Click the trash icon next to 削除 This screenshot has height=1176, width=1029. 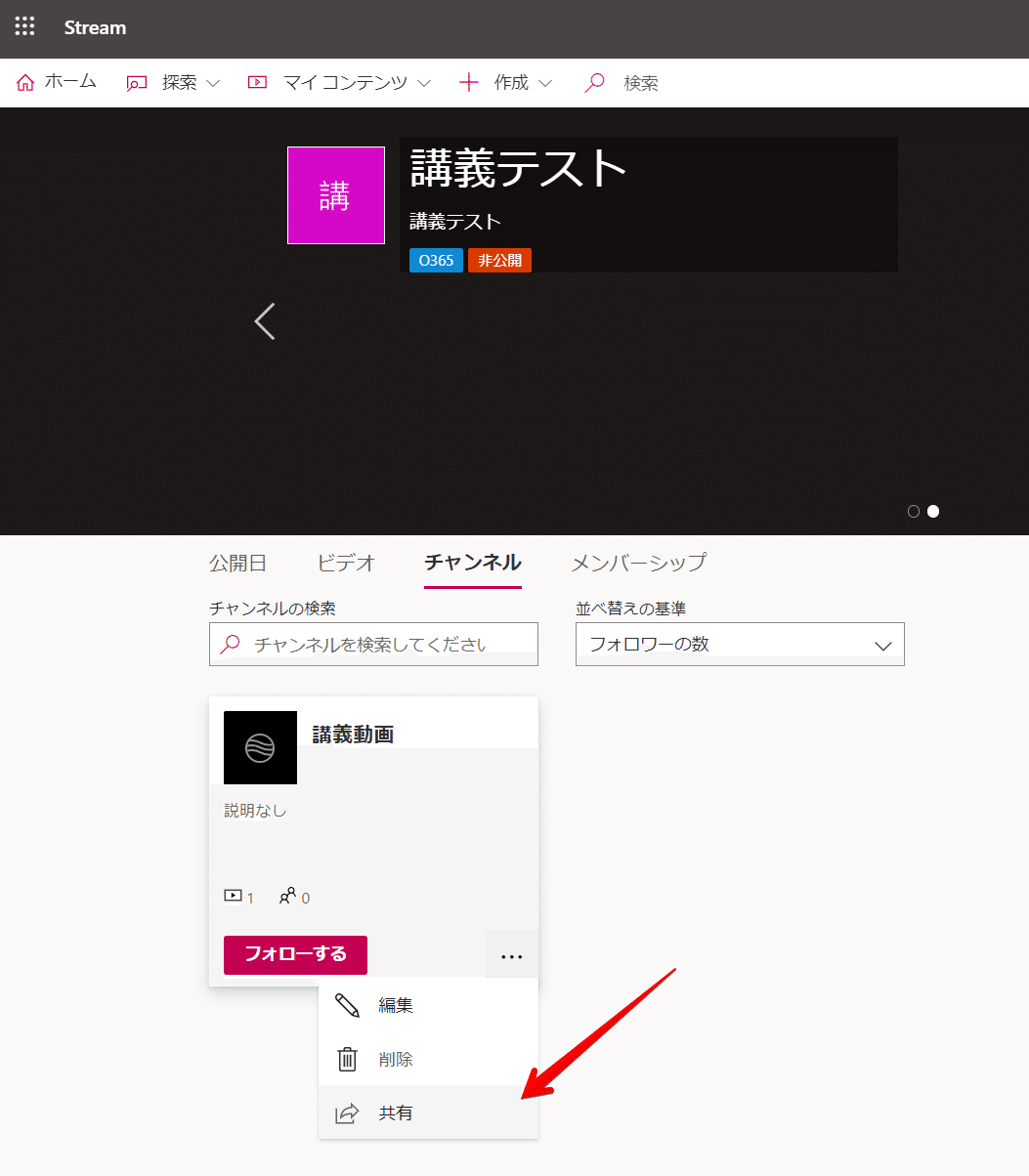[347, 1059]
